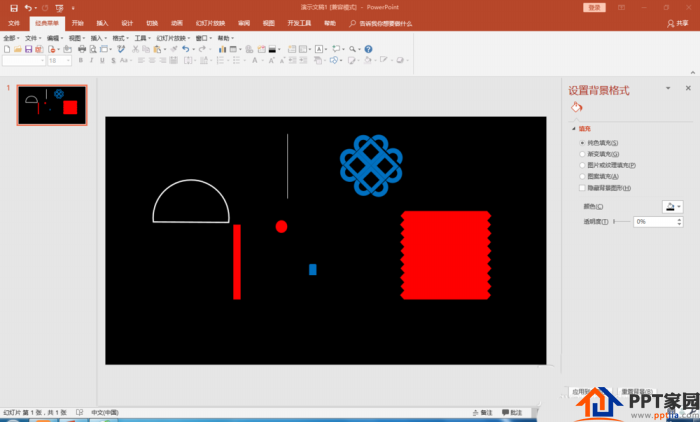
Task: Click the Format Painter brush icon
Action: pyautogui.click(x=174, y=49)
